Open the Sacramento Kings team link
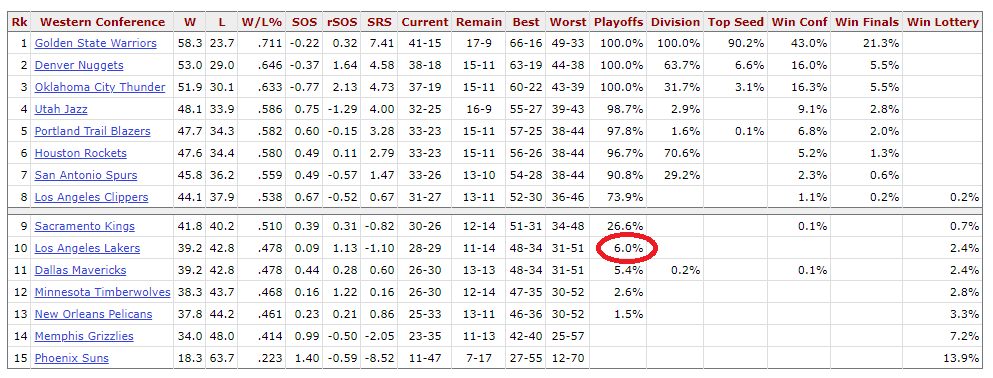Screen dimensions: 993x378 point(85,226)
